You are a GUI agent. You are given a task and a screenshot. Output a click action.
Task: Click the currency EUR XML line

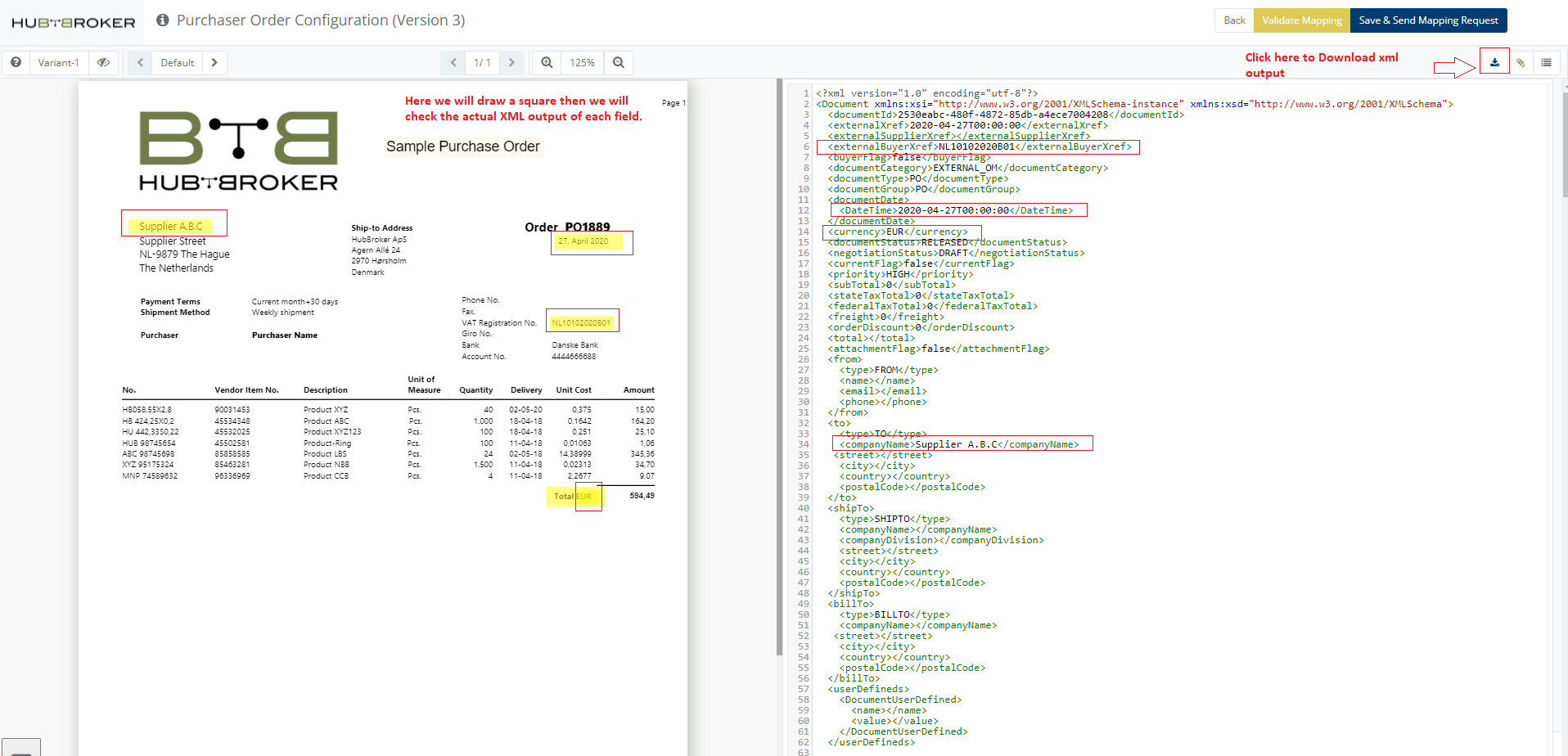click(x=898, y=232)
